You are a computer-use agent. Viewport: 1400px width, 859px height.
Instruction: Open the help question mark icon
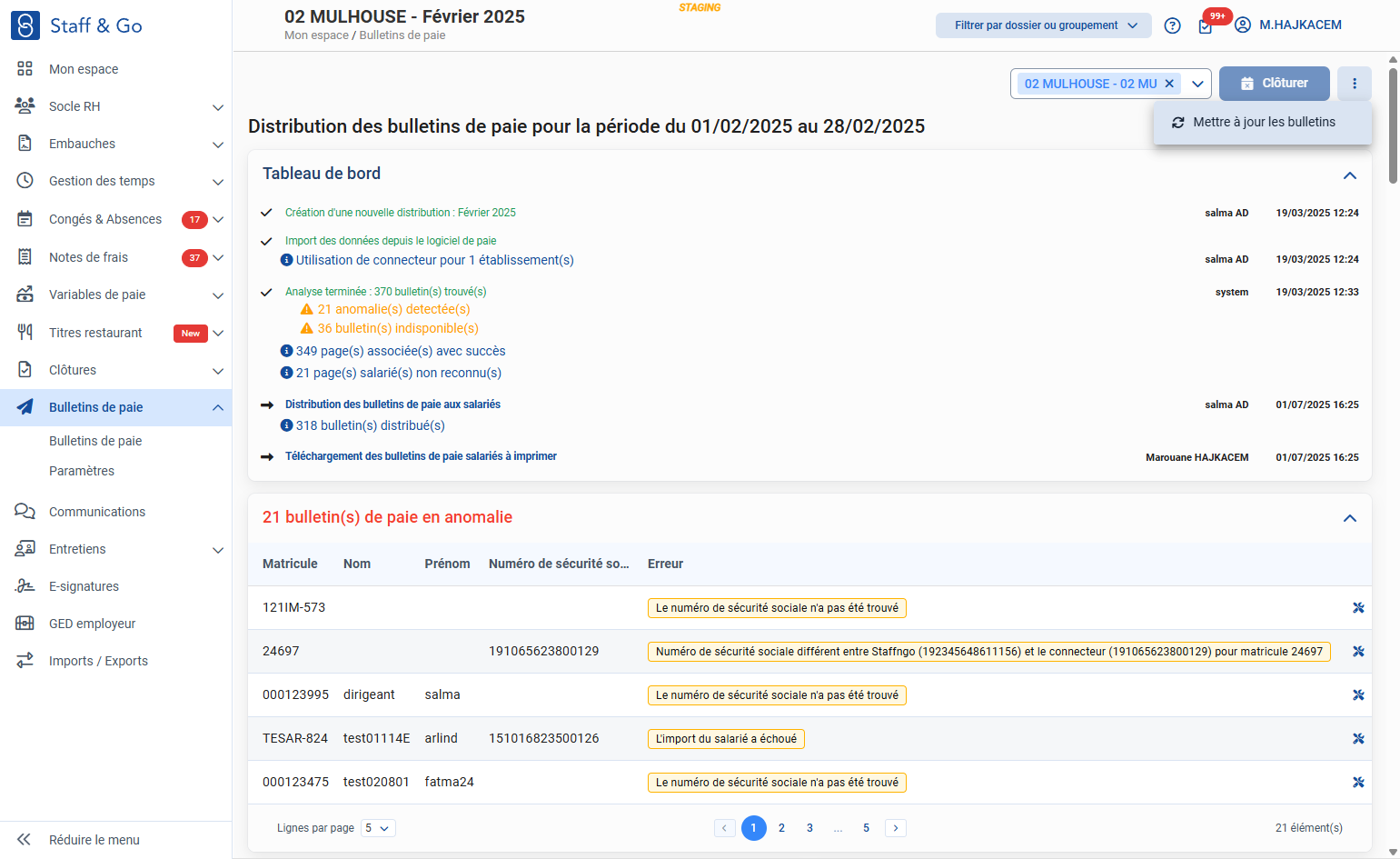click(x=1173, y=25)
